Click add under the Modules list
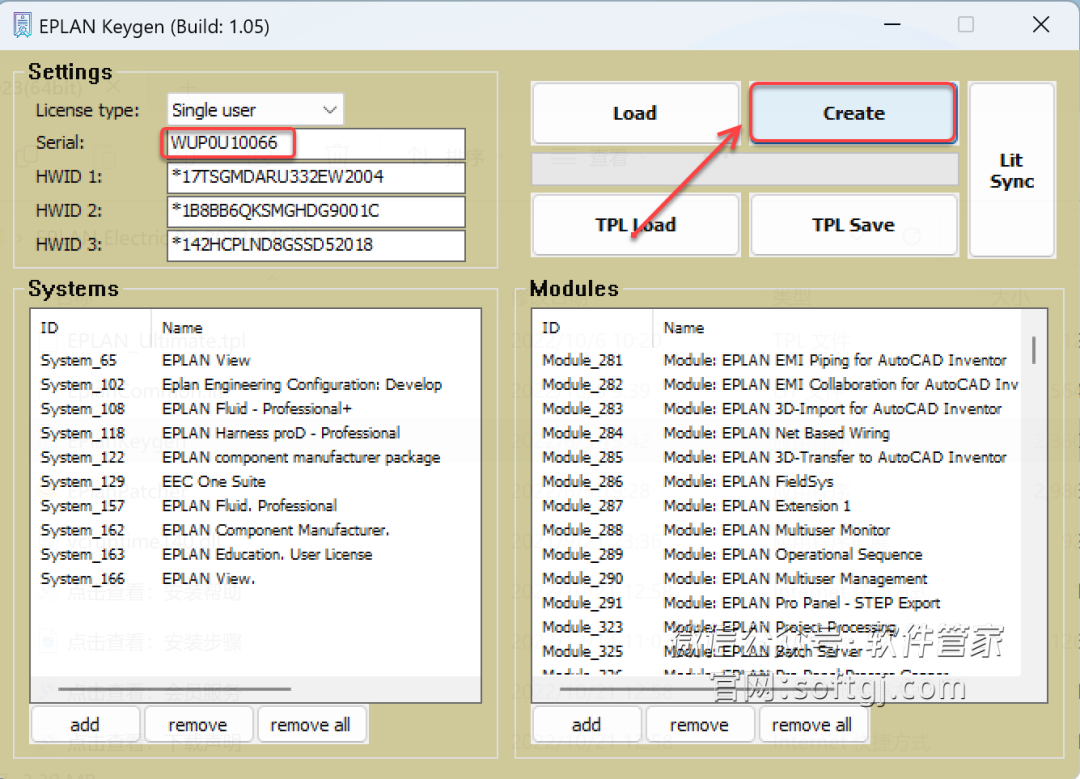 point(586,725)
